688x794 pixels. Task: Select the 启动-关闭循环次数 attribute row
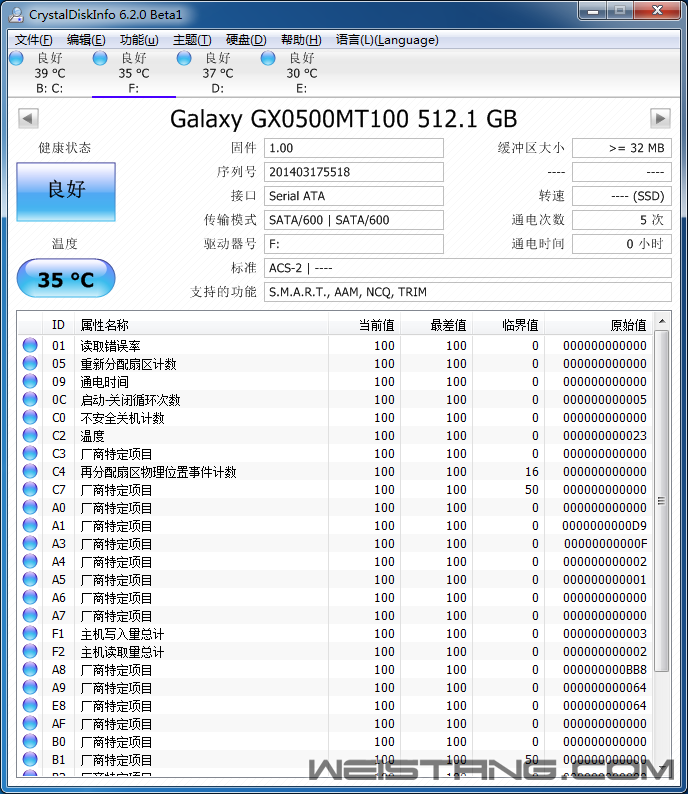pos(335,400)
